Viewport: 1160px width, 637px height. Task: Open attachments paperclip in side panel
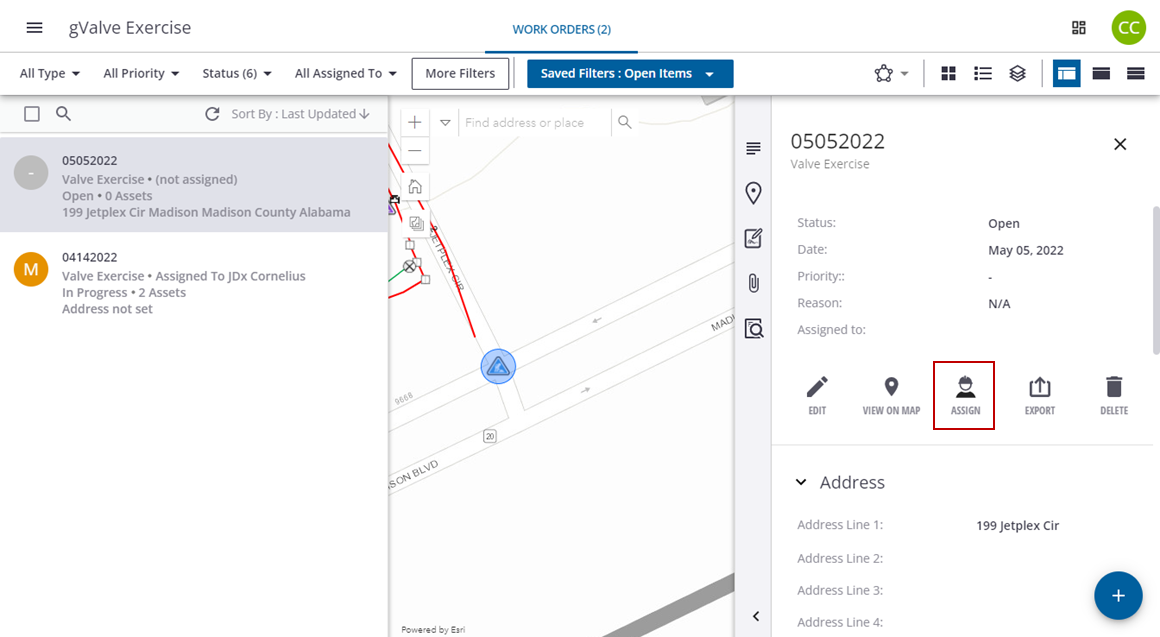[x=754, y=283]
